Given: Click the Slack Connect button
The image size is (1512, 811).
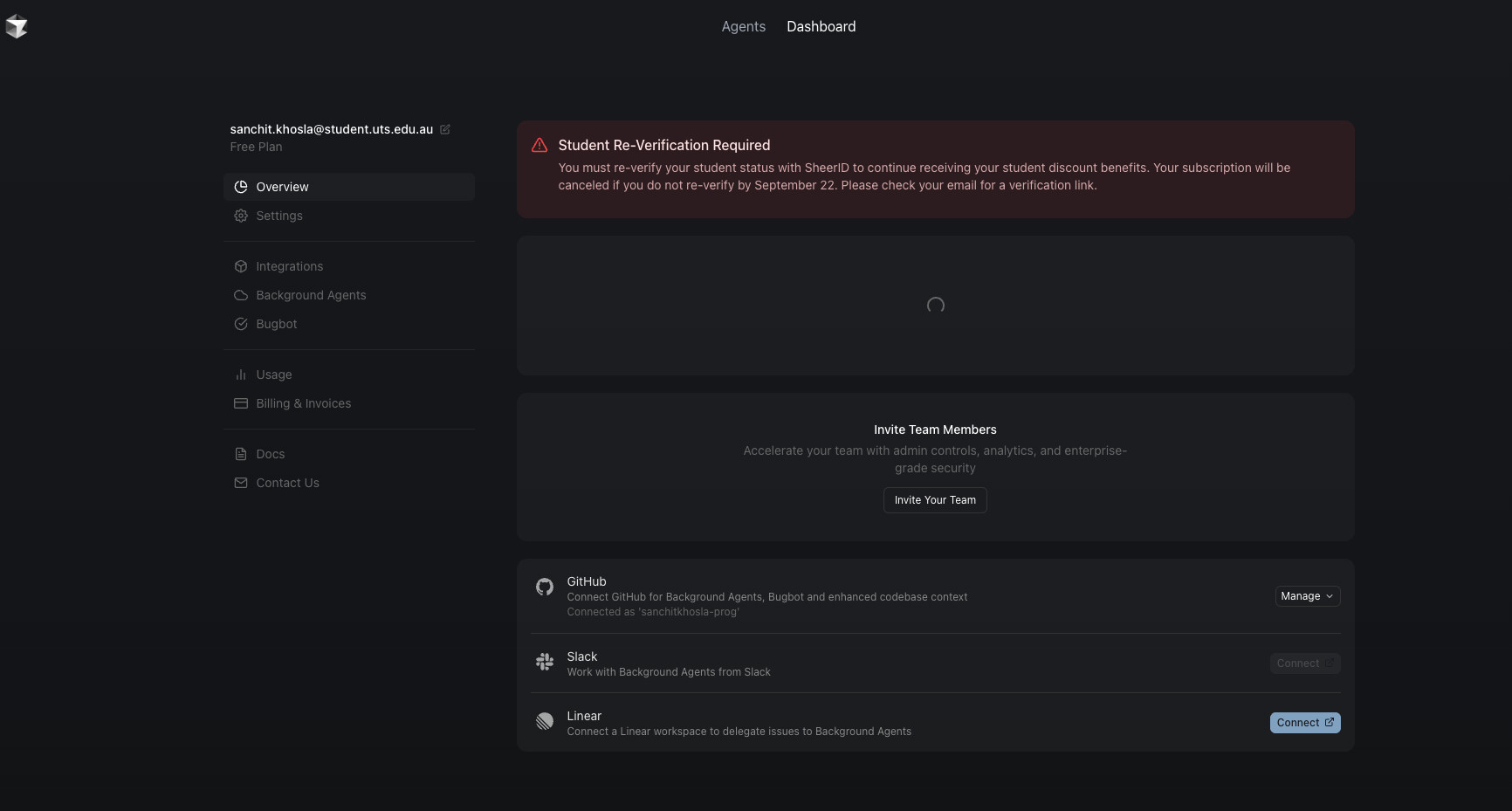Looking at the screenshot, I should [1304, 663].
